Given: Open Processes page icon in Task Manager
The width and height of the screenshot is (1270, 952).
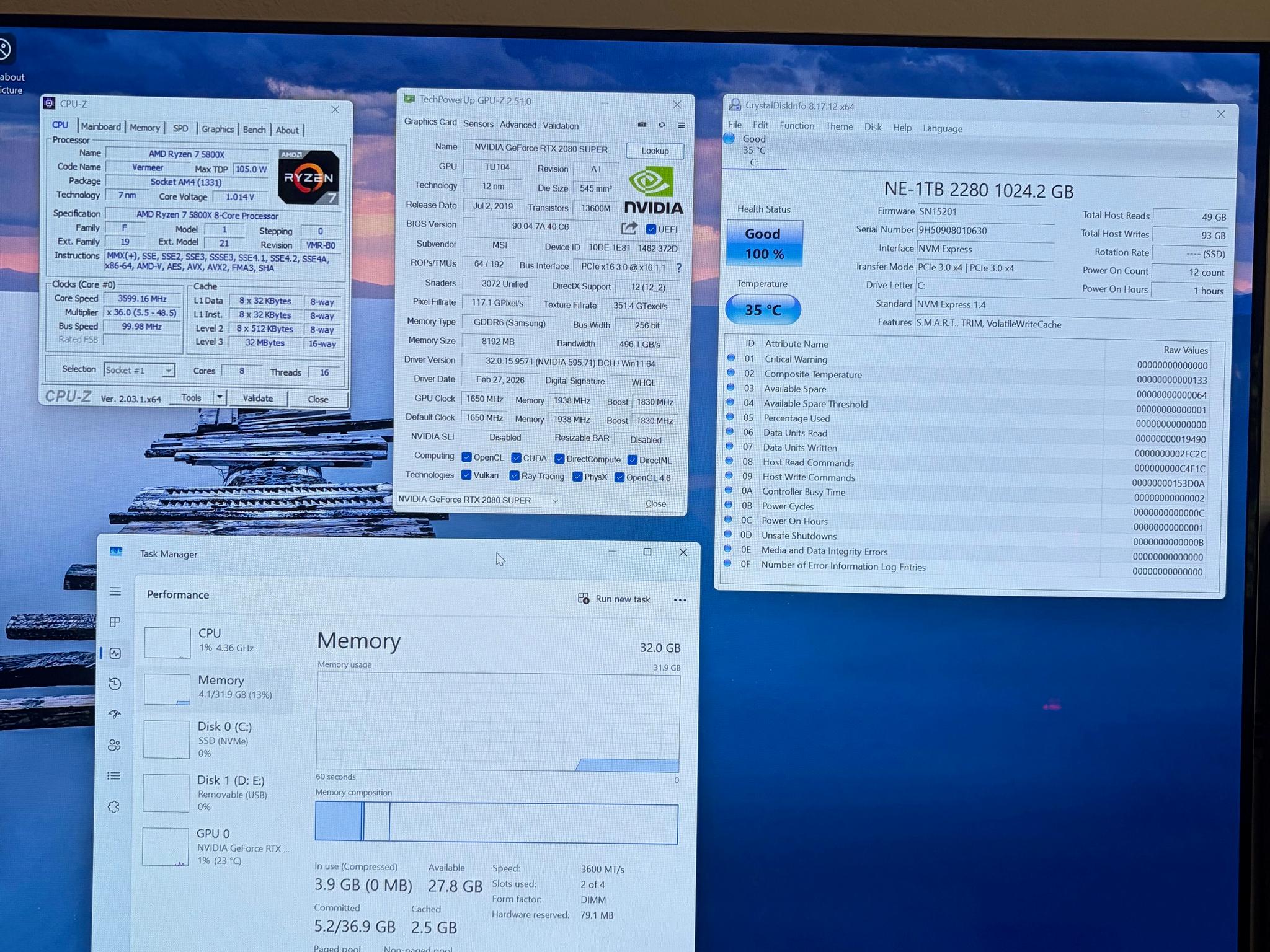Looking at the screenshot, I should (115, 622).
